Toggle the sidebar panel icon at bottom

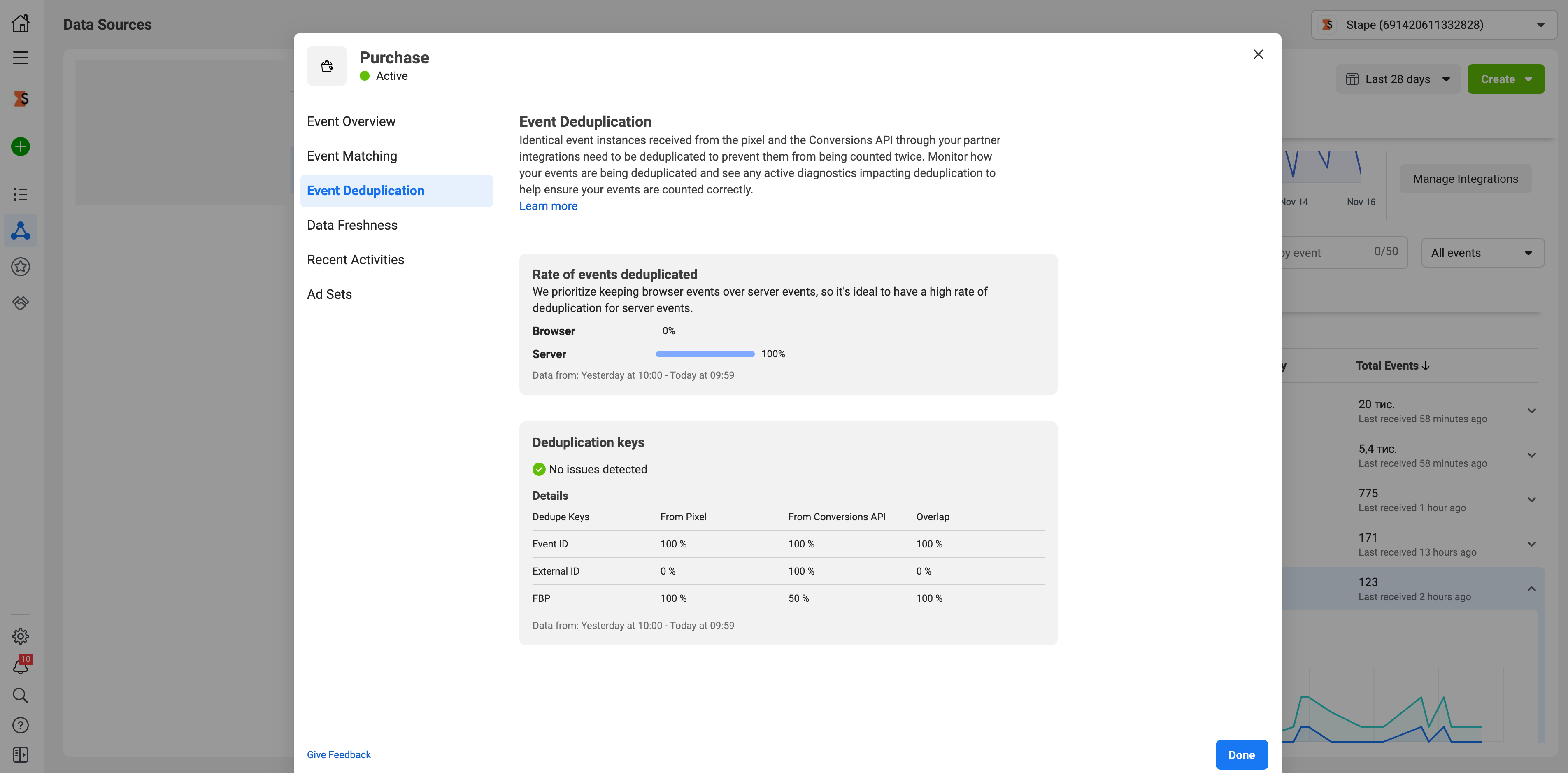tap(21, 755)
